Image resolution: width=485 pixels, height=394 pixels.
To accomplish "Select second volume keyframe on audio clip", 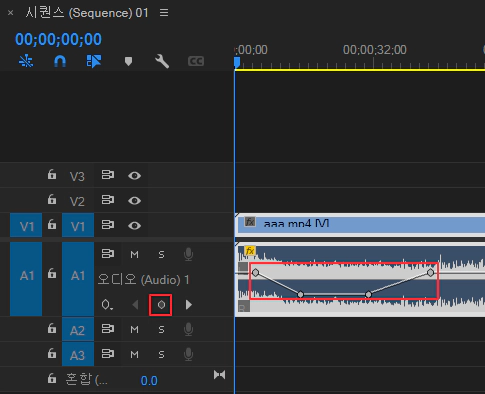I will click(x=300, y=294).
